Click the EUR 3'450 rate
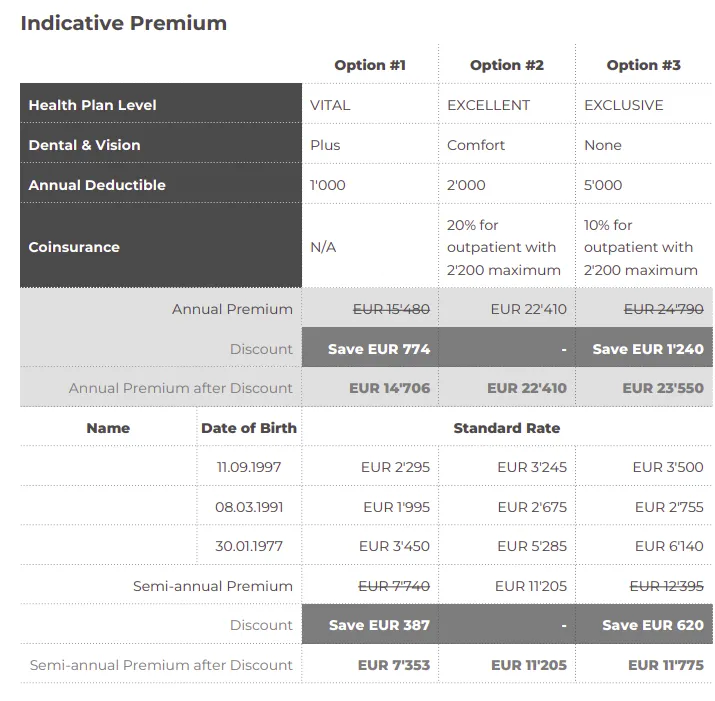This screenshot has height=701, width=715. [394, 546]
